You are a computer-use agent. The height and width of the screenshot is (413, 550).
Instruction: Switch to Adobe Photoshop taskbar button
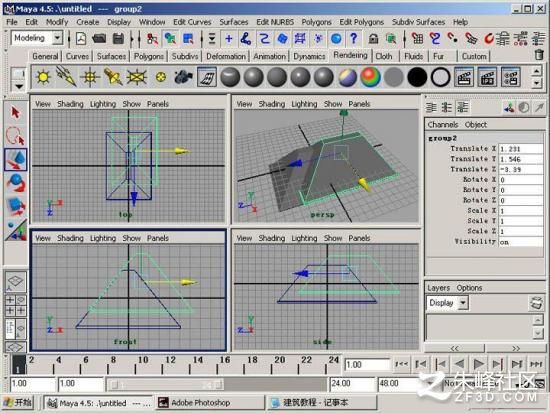coord(210,402)
